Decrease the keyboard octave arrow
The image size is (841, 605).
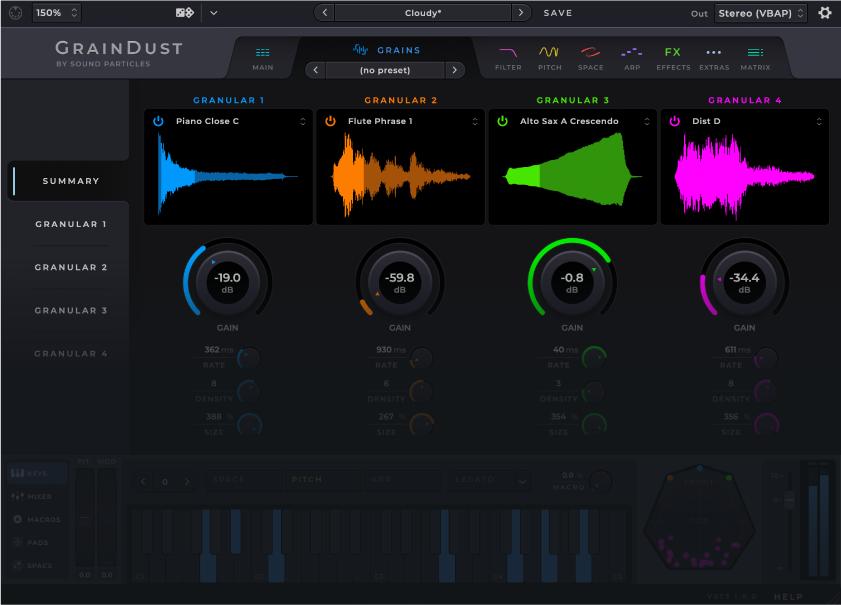coord(143,482)
